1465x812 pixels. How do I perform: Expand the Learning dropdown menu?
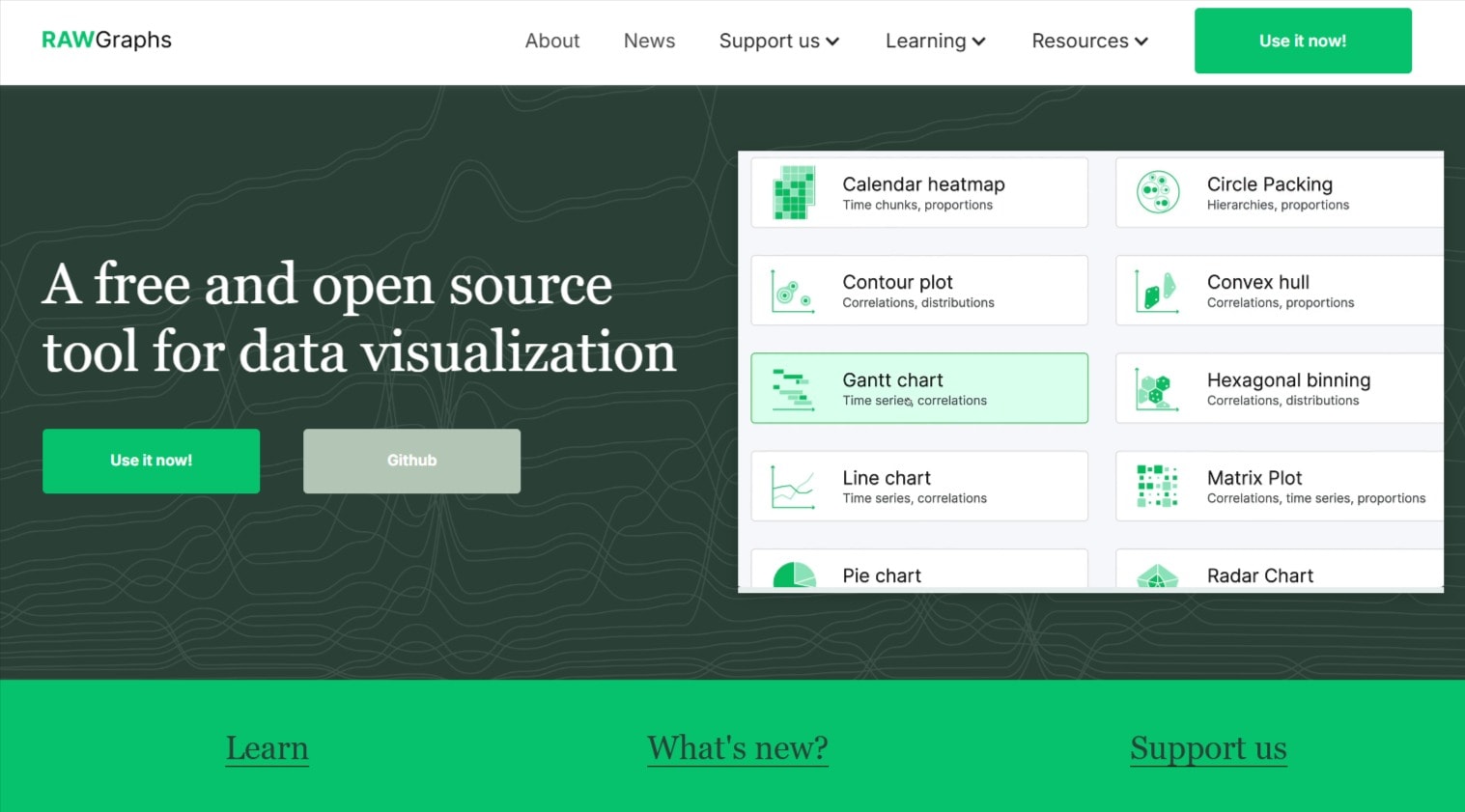tap(935, 41)
